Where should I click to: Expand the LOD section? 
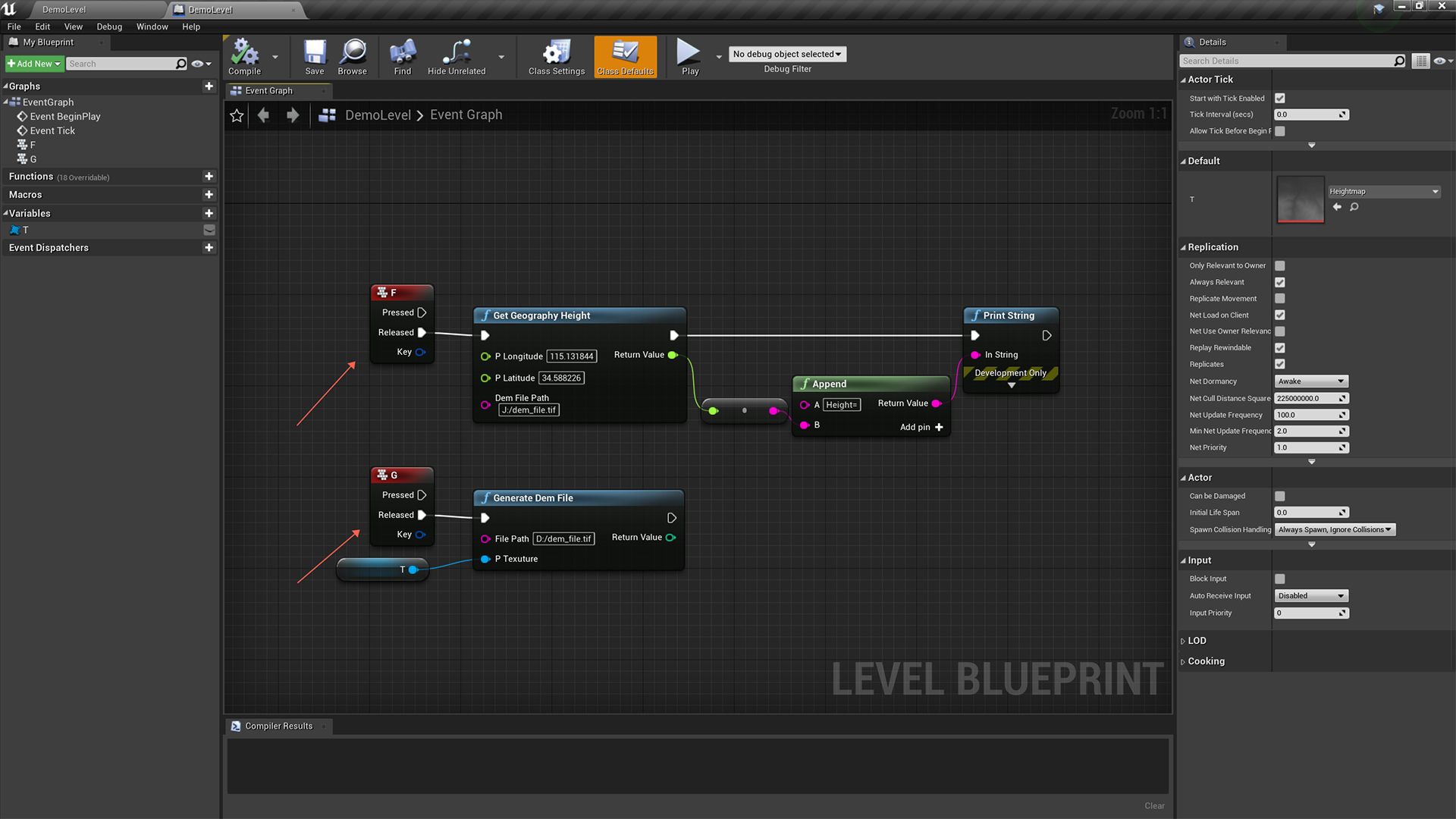(1197, 641)
